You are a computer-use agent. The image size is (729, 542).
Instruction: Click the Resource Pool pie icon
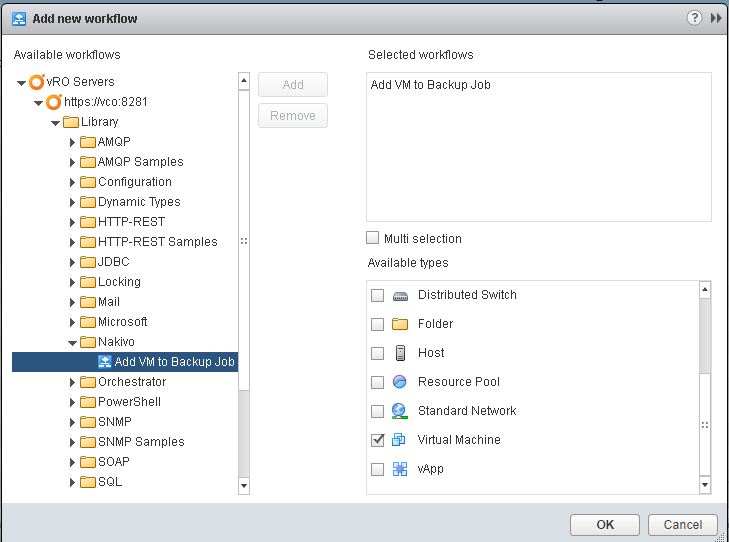[400, 382]
